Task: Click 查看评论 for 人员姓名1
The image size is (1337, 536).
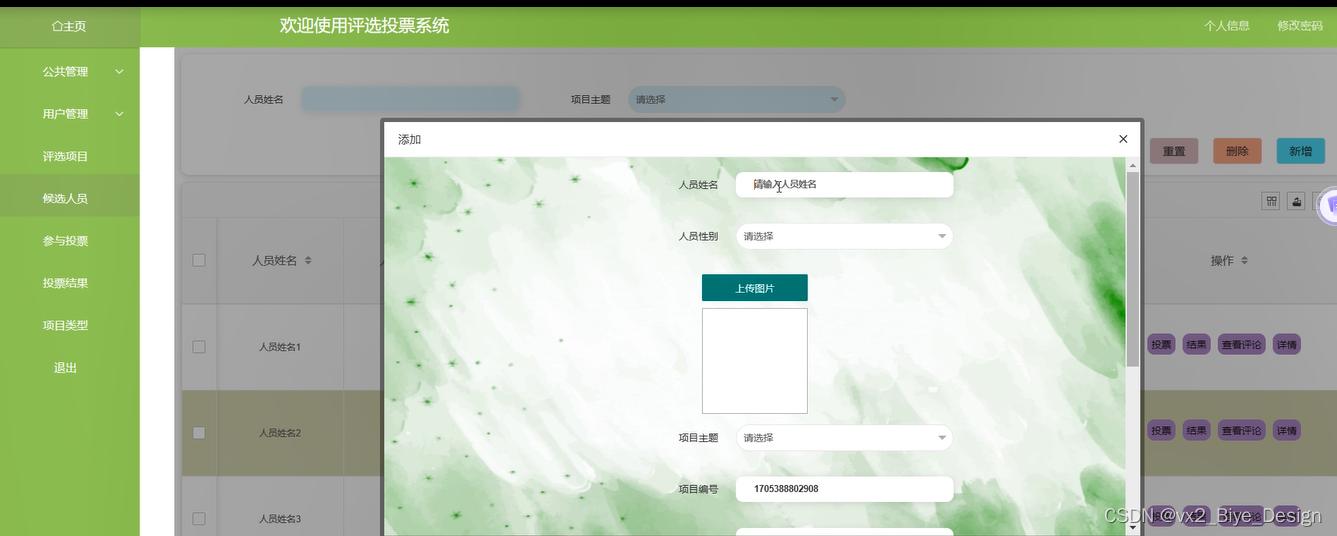Action: pyautogui.click(x=1242, y=344)
